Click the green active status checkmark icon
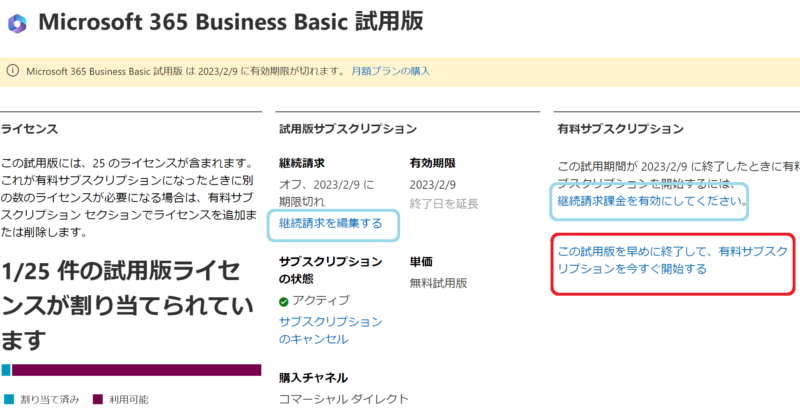 coord(284,300)
